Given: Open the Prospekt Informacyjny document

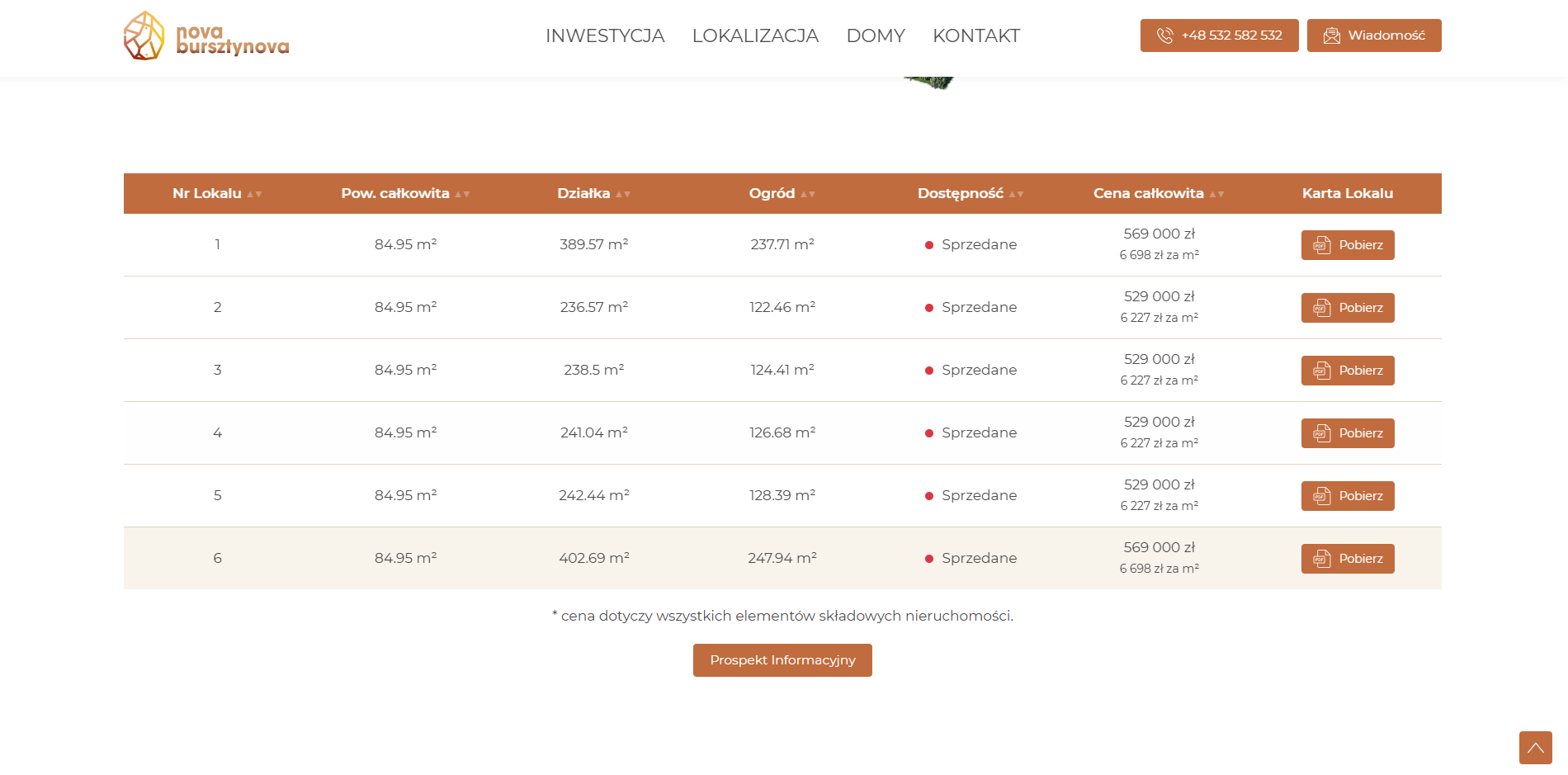Looking at the screenshot, I should coord(782,660).
